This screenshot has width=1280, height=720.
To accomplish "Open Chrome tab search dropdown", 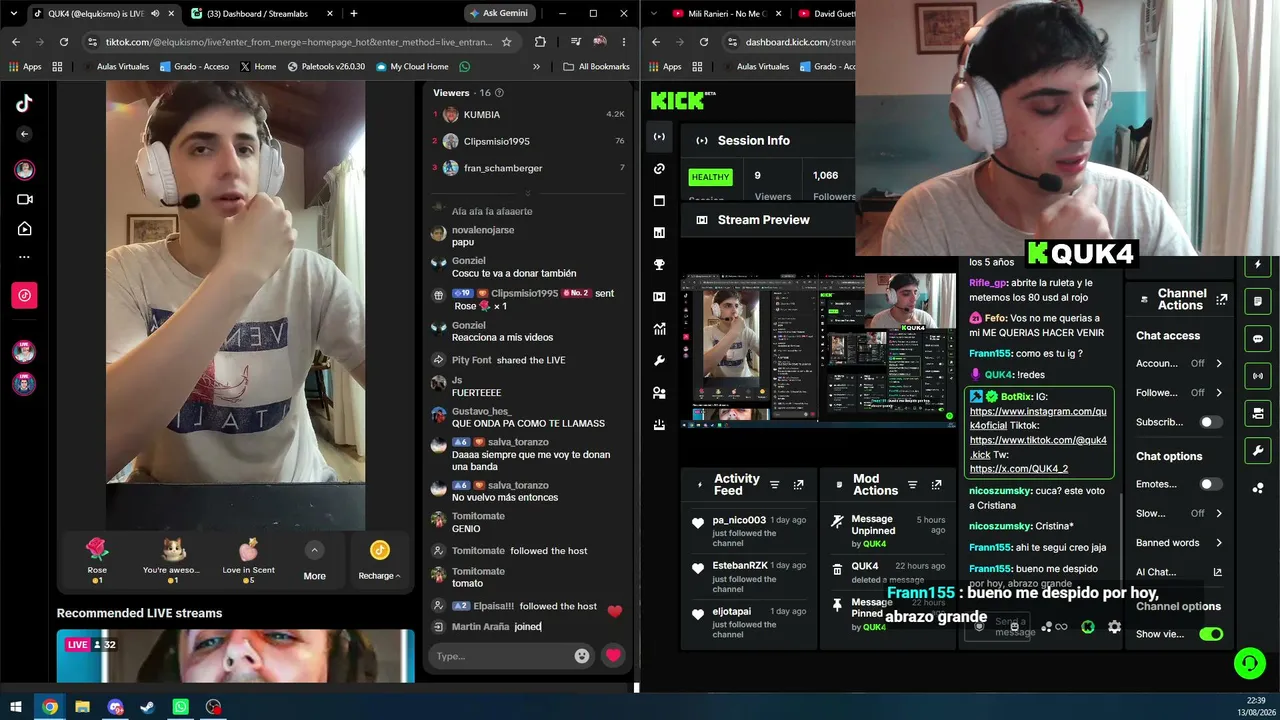I will [14, 14].
